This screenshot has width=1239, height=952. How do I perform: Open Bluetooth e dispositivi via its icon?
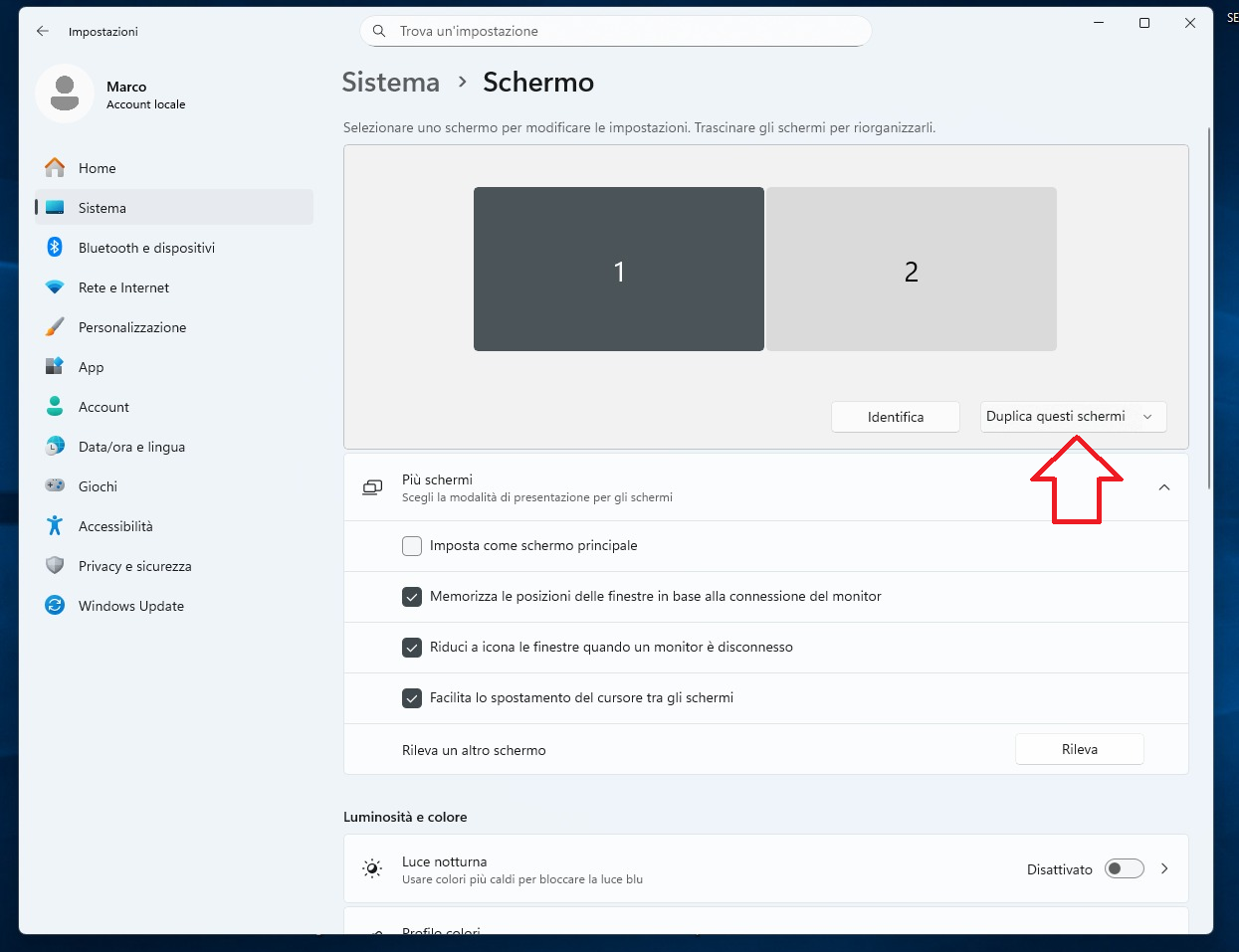[55, 248]
